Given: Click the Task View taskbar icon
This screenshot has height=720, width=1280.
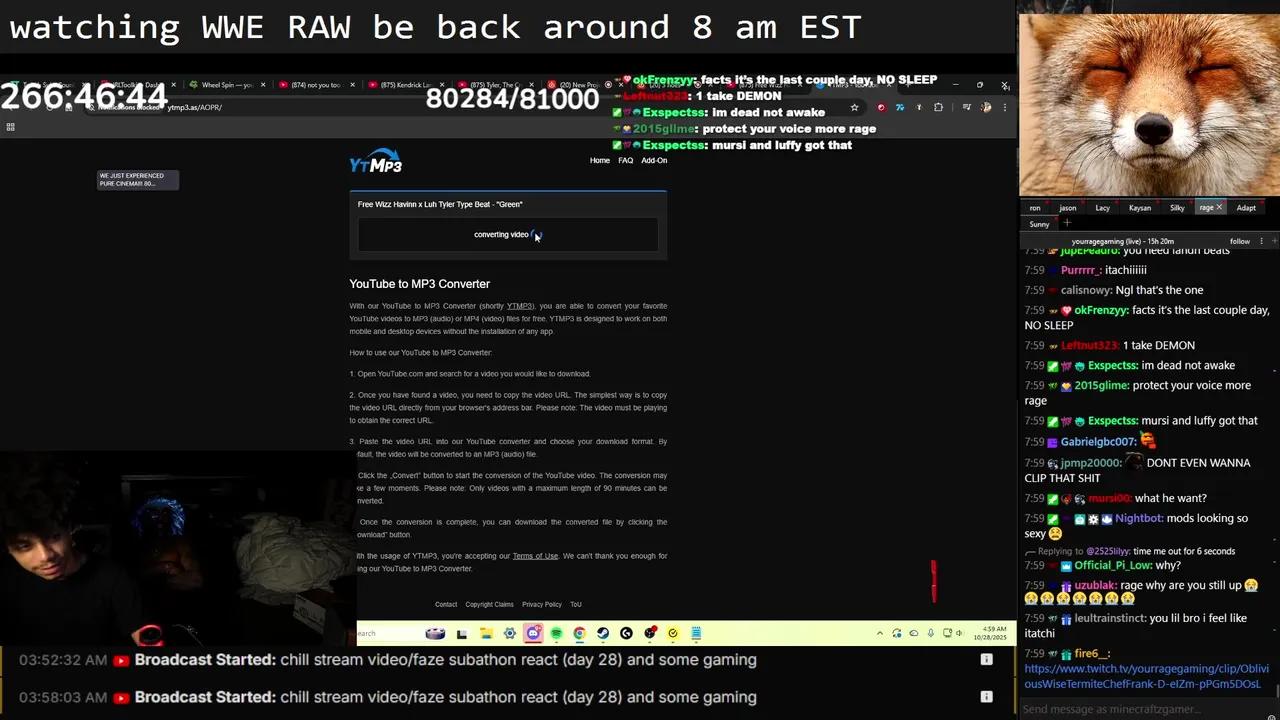Looking at the screenshot, I should (x=461, y=634).
